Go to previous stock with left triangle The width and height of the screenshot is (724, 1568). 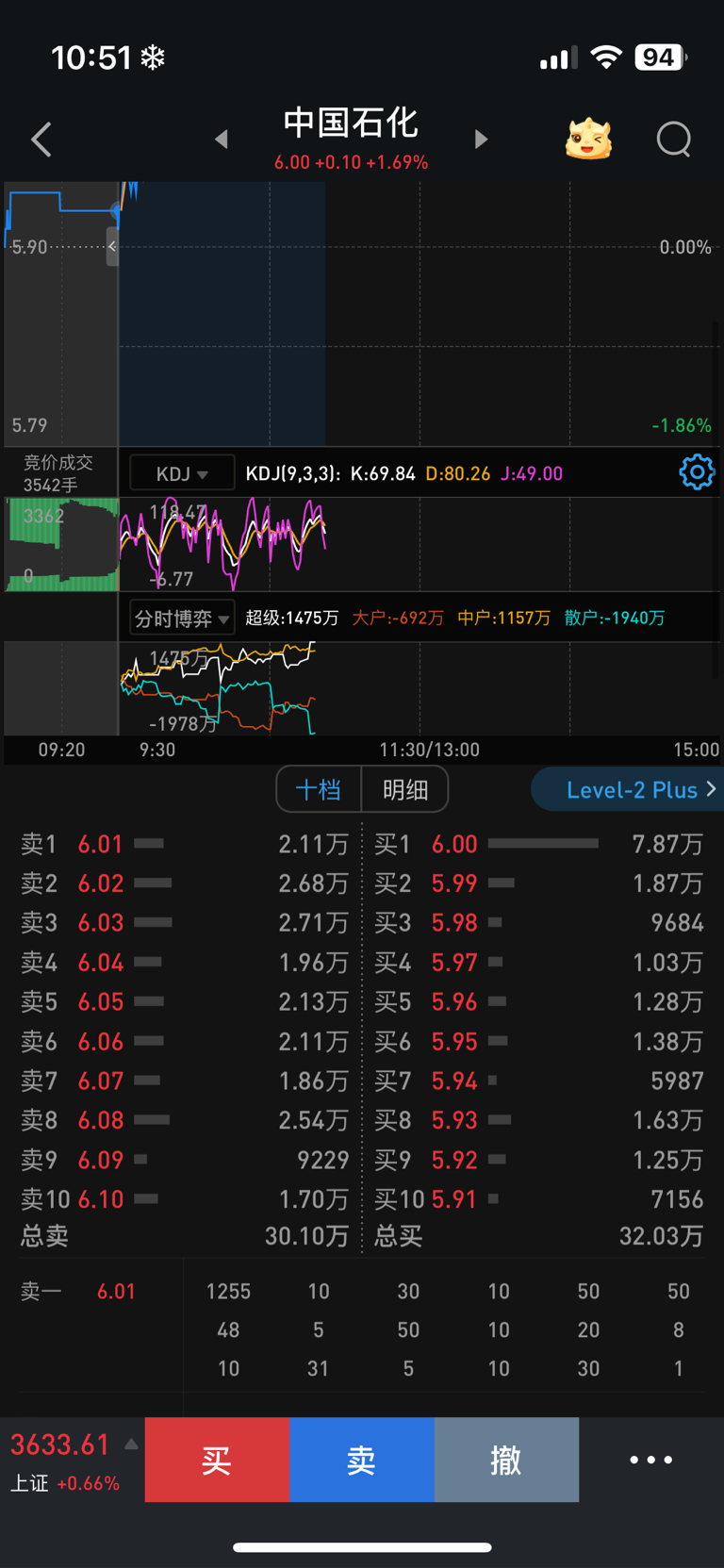tap(221, 140)
